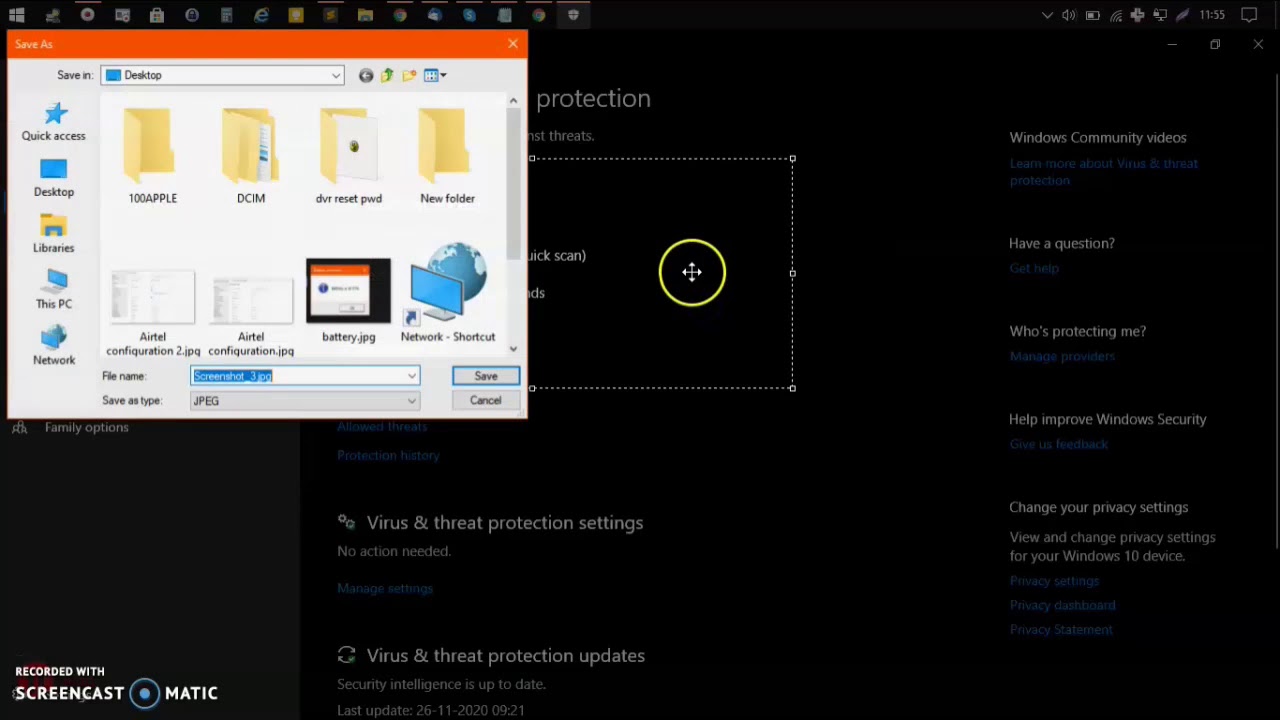Open Microsoft Store from taskbar

click(x=157, y=15)
